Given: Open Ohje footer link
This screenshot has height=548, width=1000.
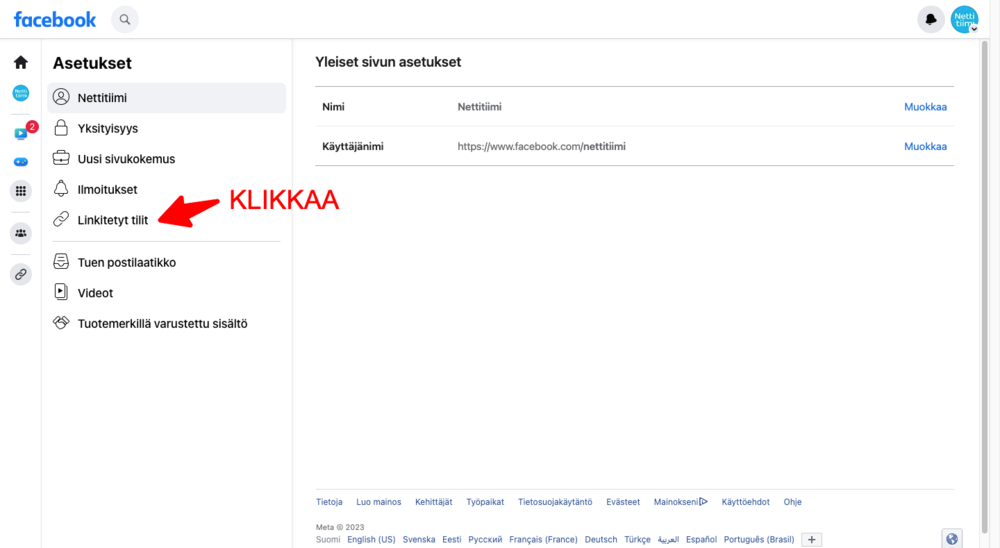Looking at the screenshot, I should tap(793, 502).
